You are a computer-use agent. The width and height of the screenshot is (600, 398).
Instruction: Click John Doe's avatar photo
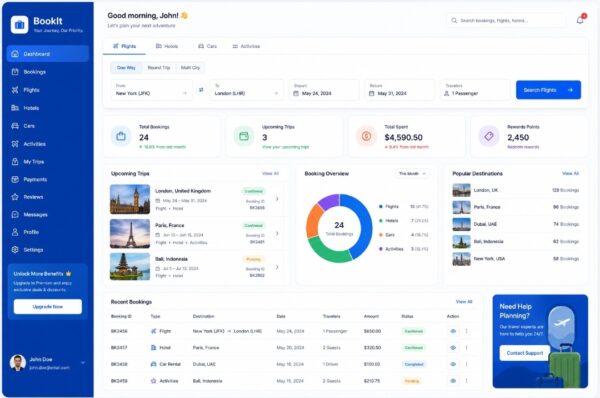click(x=18, y=363)
